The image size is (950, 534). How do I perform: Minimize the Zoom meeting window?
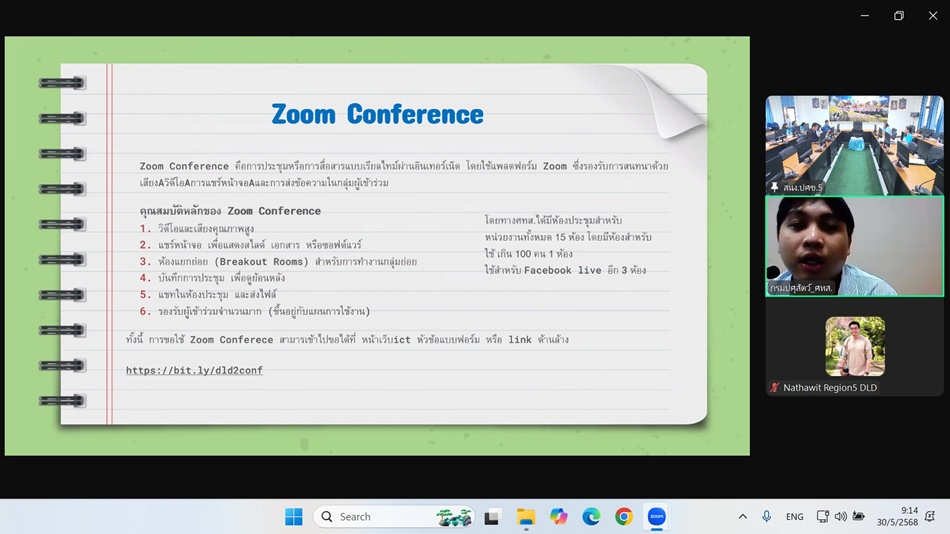[x=865, y=16]
